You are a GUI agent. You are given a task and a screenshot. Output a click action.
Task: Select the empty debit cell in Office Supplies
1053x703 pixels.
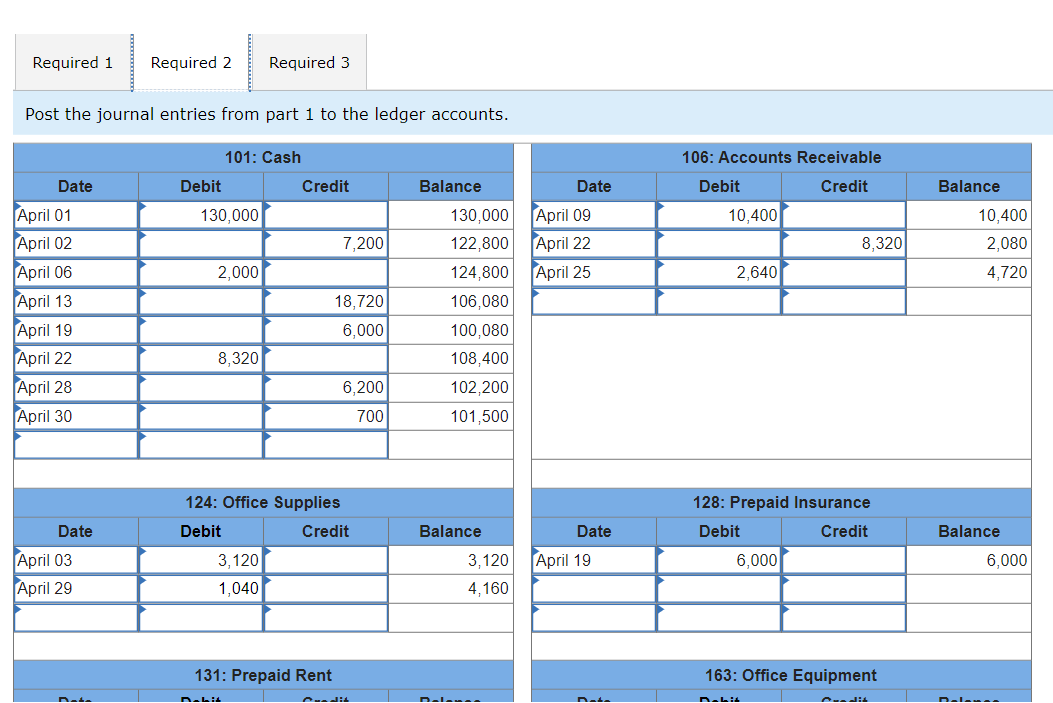200,617
